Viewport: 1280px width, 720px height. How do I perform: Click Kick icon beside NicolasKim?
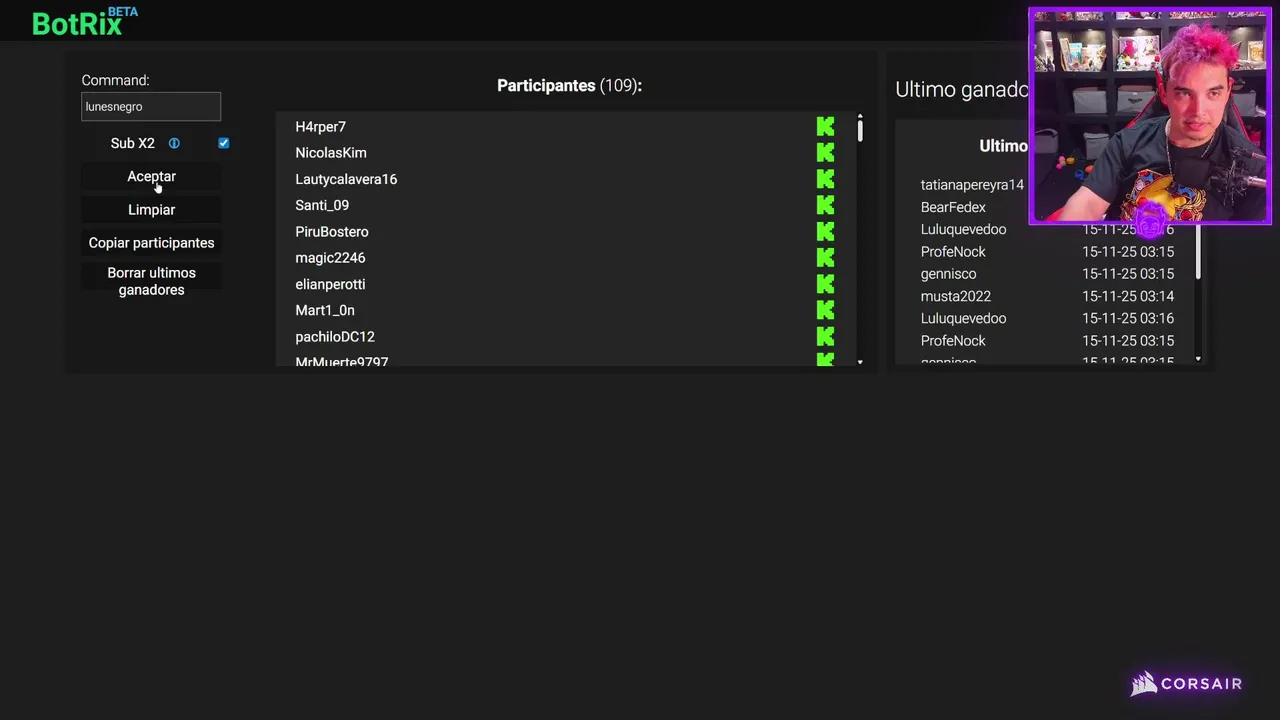point(825,153)
